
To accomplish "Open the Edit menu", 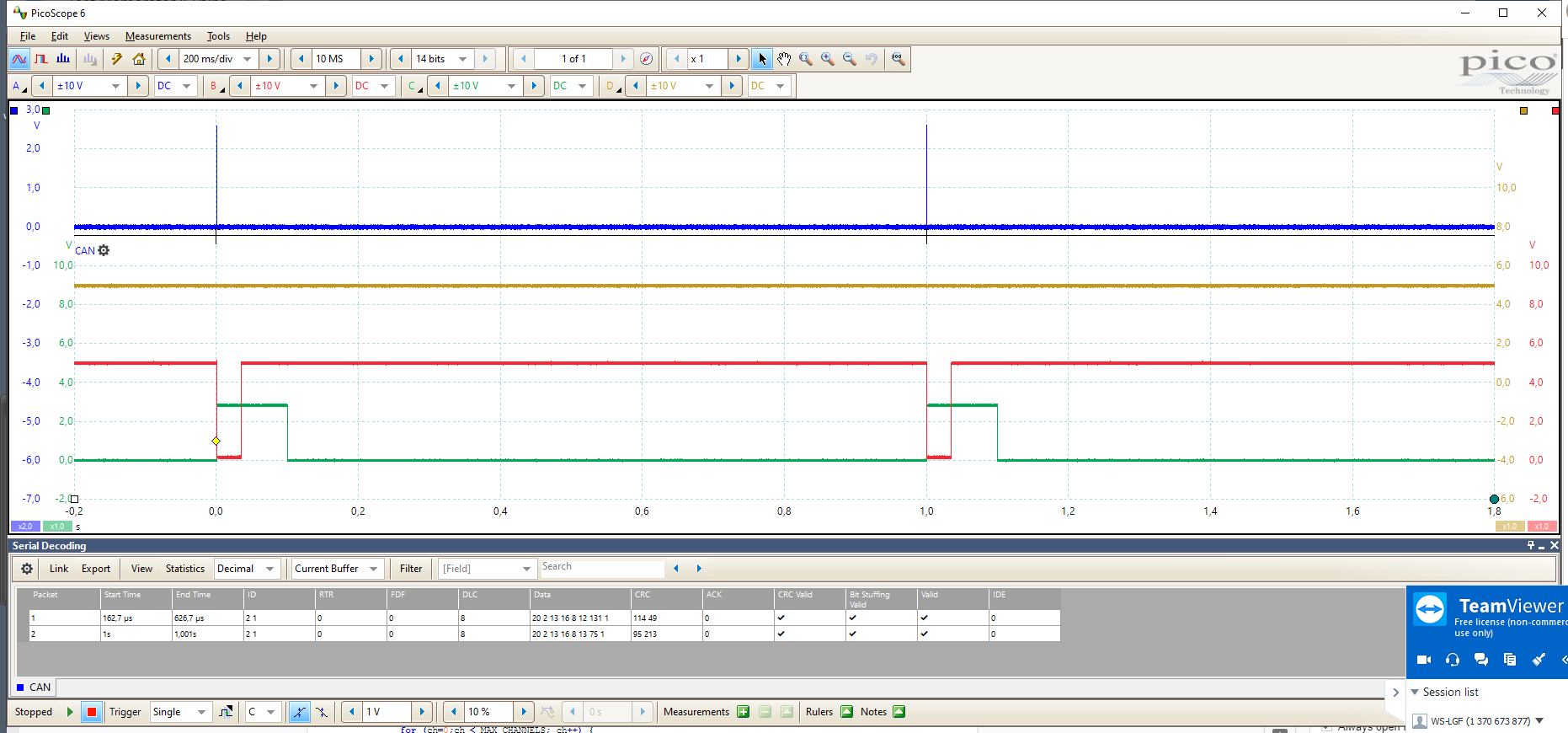I will [x=60, y=36].
